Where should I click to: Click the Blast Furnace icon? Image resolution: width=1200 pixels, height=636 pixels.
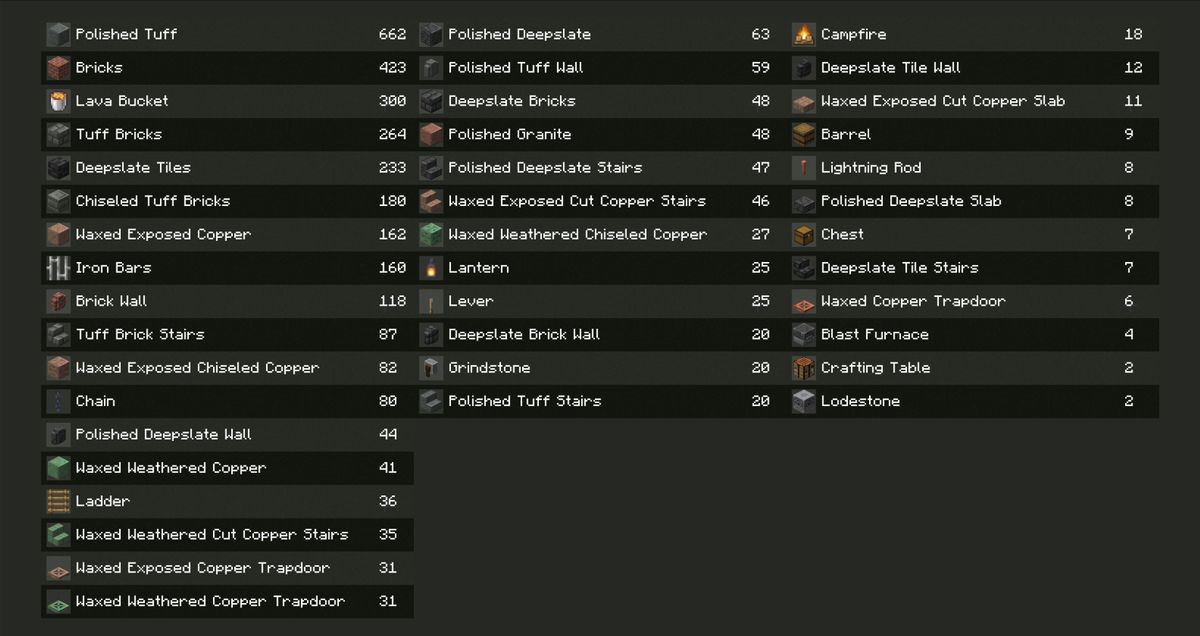point(804,334)
